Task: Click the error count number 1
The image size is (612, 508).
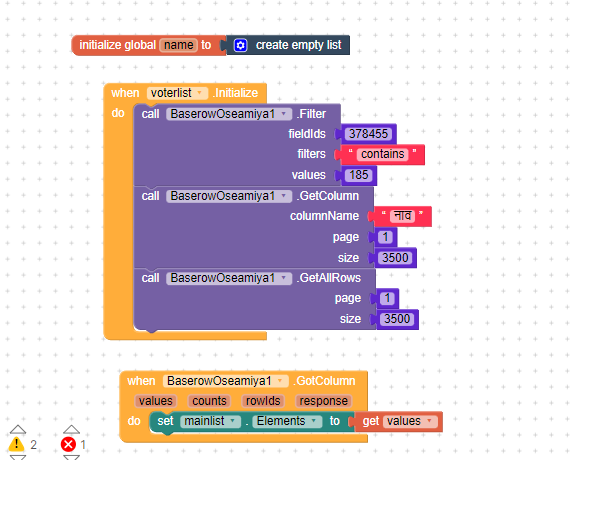Action: [83, 445]
